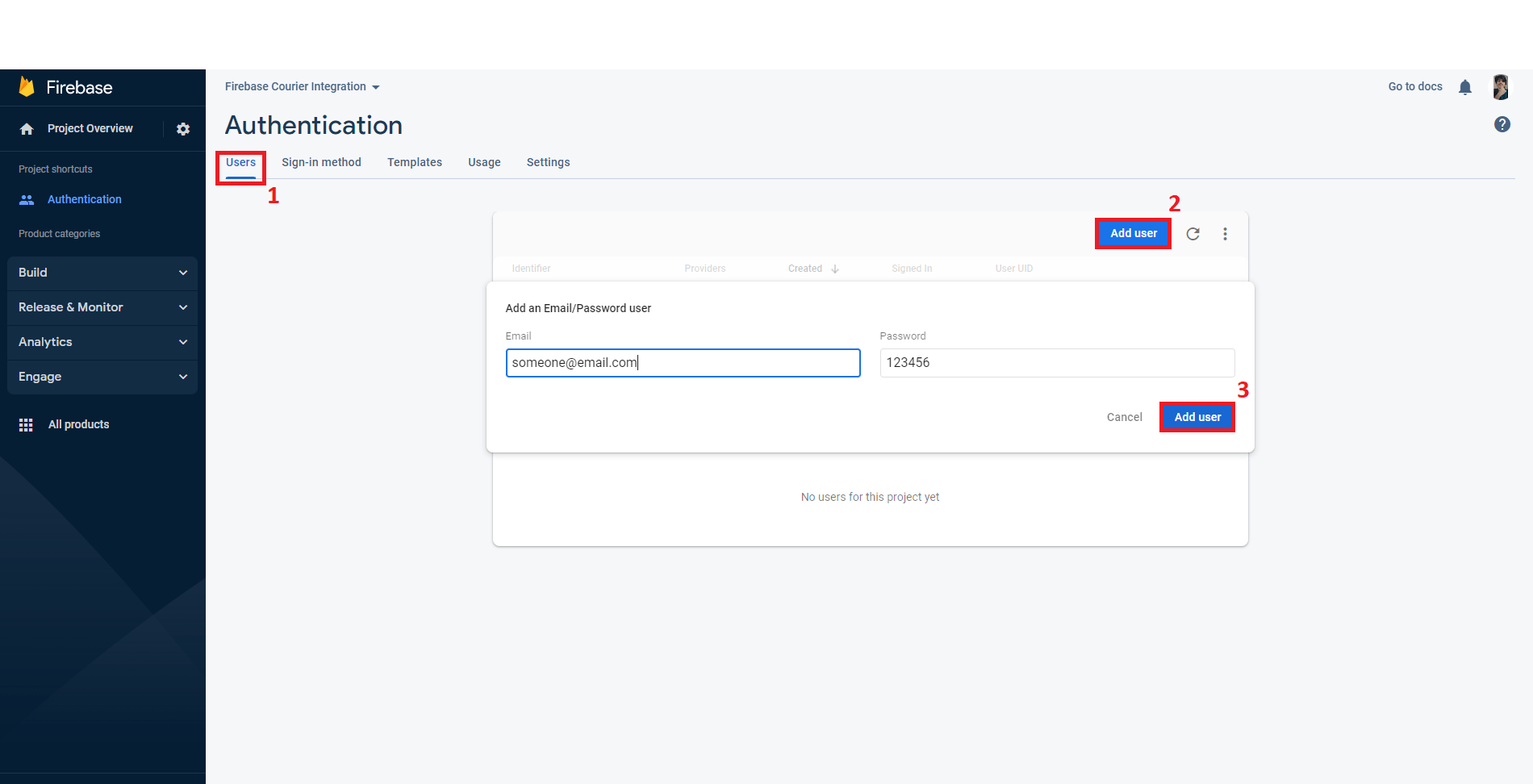1533x784 pixels.
Task: Click the Add user dialog confirm button
Action: [1197, 417]
